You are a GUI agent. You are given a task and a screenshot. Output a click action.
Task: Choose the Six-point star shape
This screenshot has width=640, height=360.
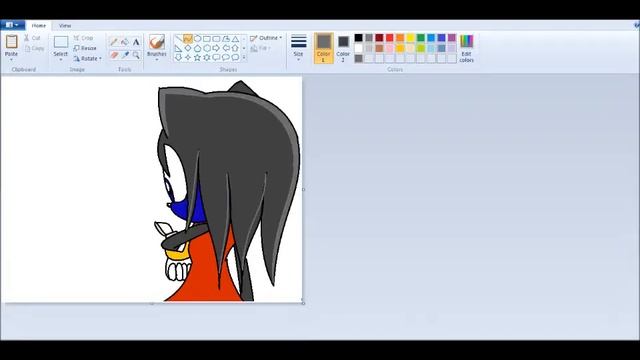click(207, 58)
